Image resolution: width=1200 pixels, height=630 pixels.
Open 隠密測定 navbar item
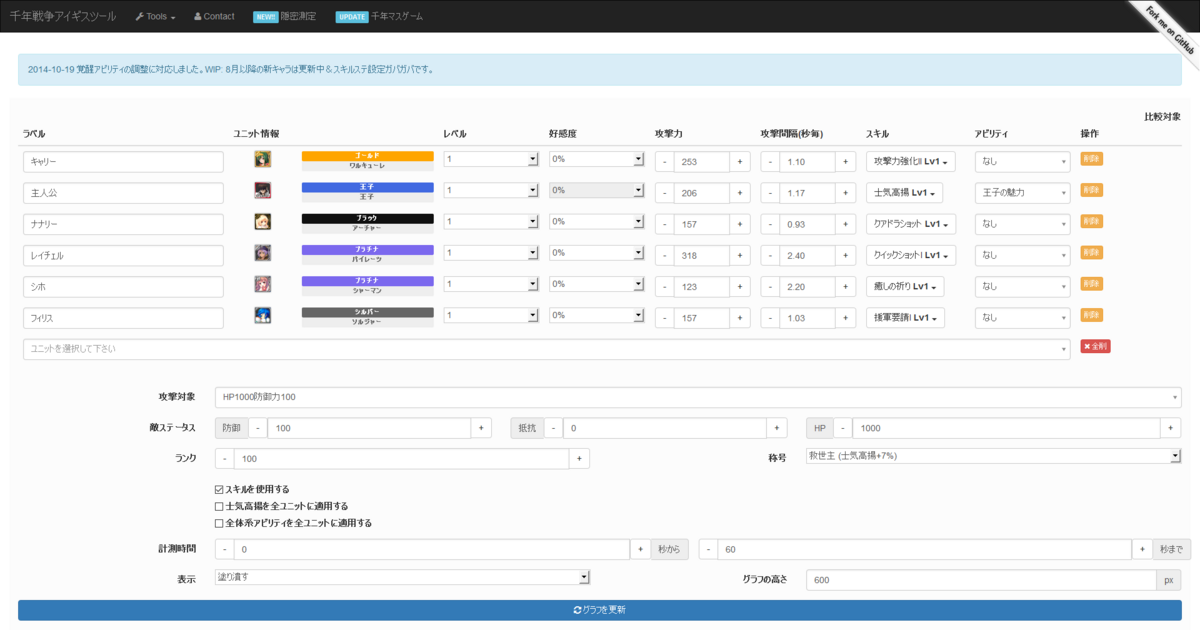pyautogui.click(x=285, y=17)
